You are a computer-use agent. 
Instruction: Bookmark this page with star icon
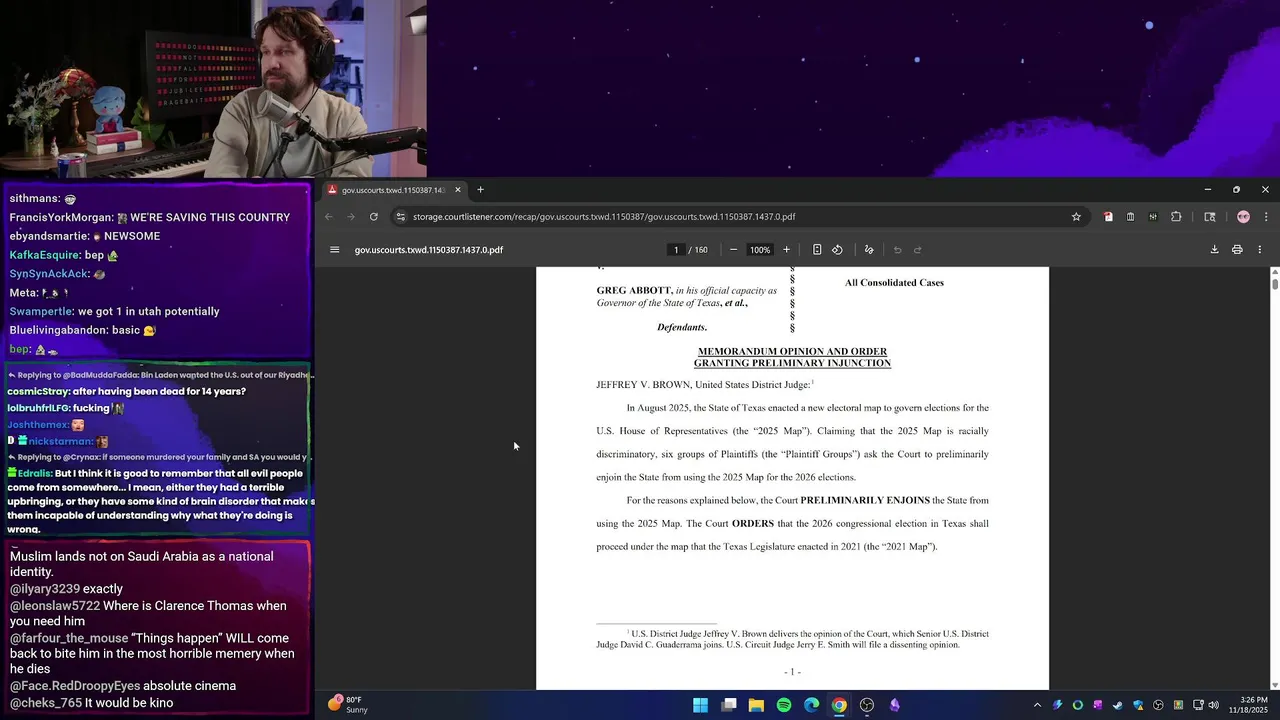[x=1076, y=217]
